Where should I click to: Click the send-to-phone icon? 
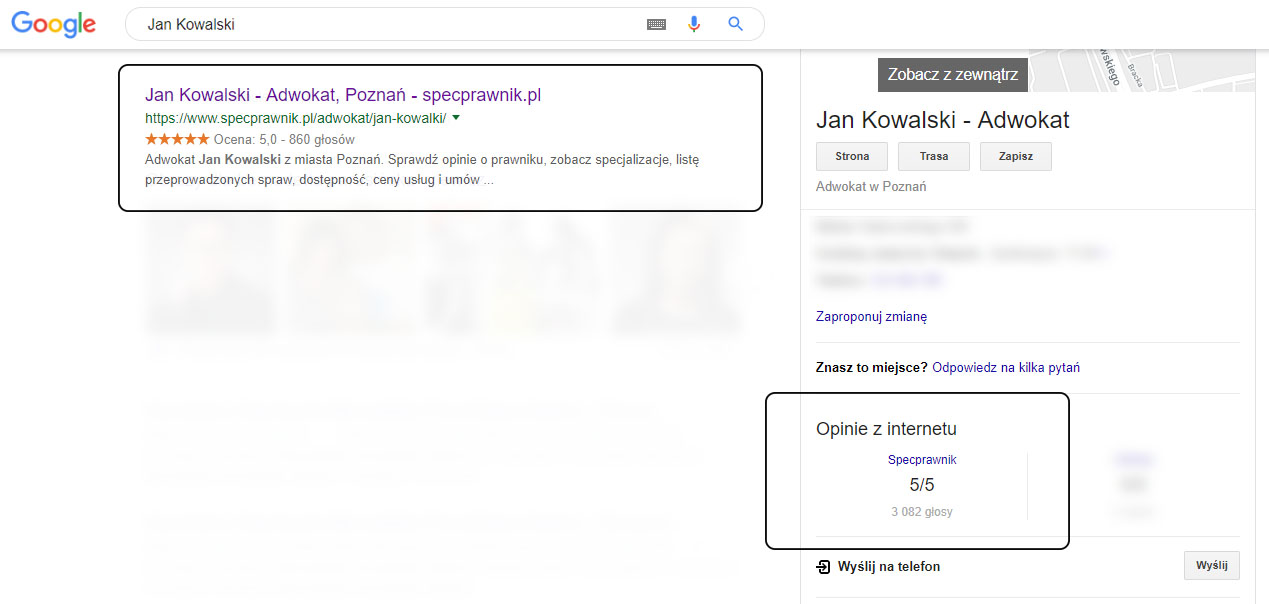point(823,567)
